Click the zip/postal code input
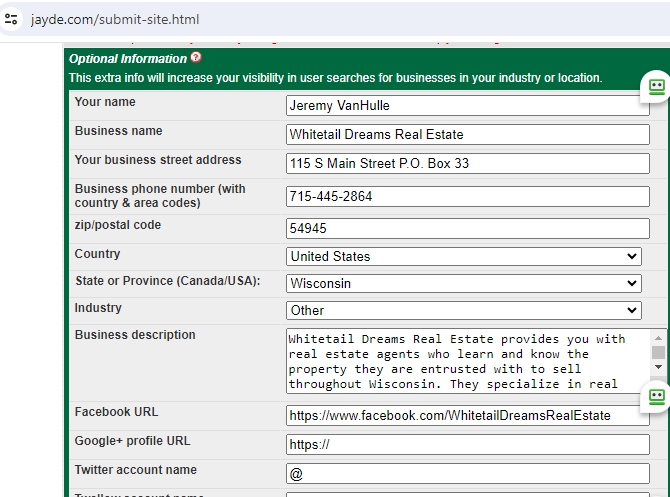 pos(467,229)
